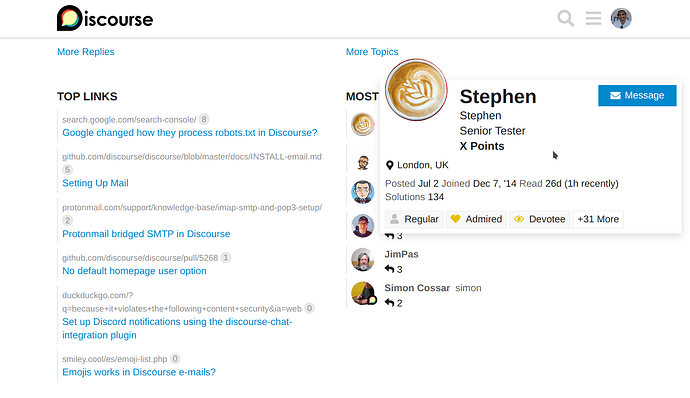
Task: Click the More Topics link
Action: pyautogui.click(x=372, y=52)
